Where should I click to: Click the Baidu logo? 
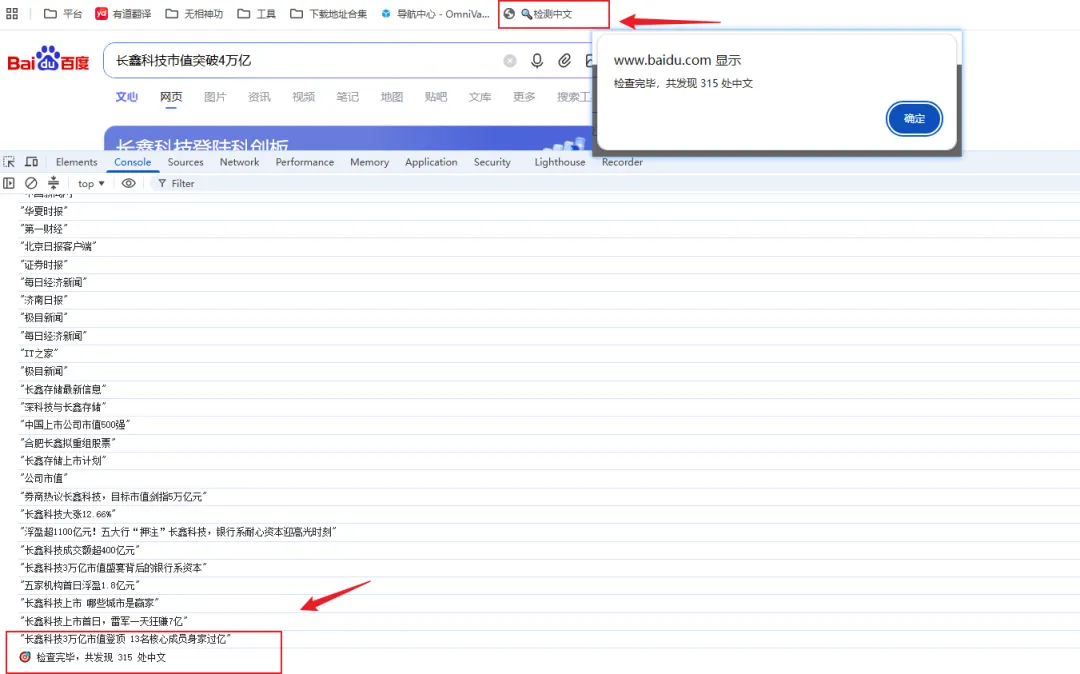tap(48, 59)
